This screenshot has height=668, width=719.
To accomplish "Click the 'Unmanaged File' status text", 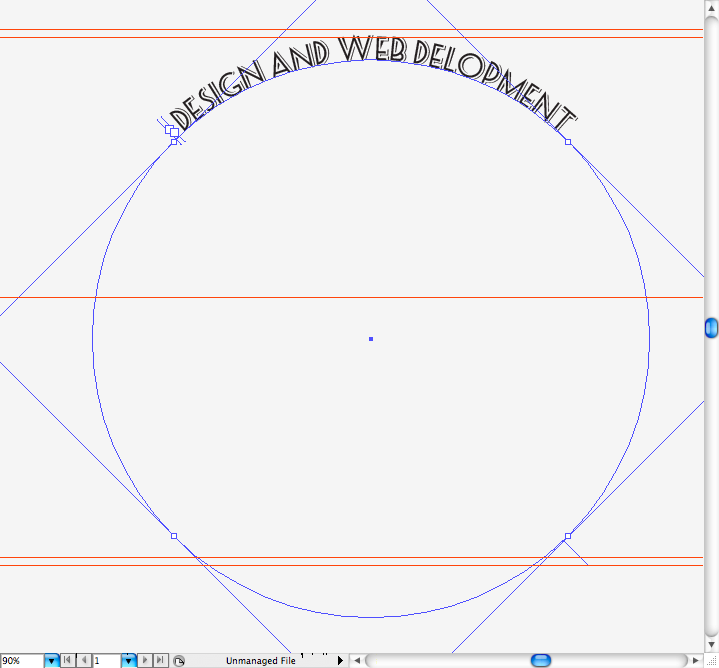I will (x=260, y=661).
